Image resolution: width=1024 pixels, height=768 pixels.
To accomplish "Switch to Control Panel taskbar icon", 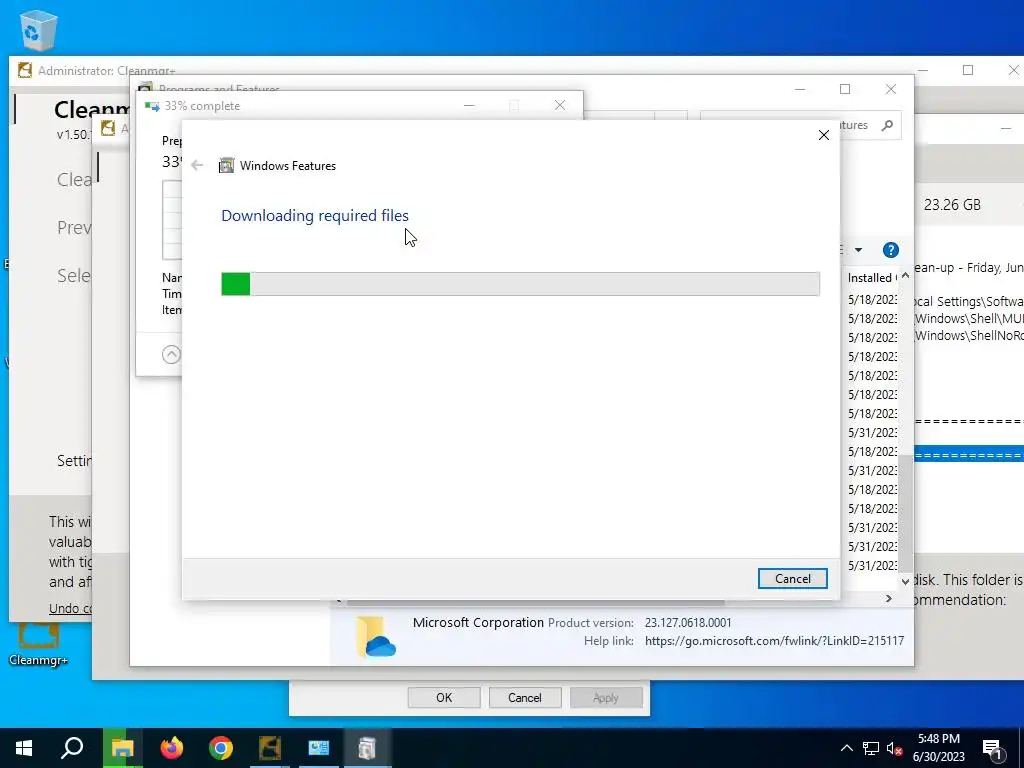I will (319, 748).
